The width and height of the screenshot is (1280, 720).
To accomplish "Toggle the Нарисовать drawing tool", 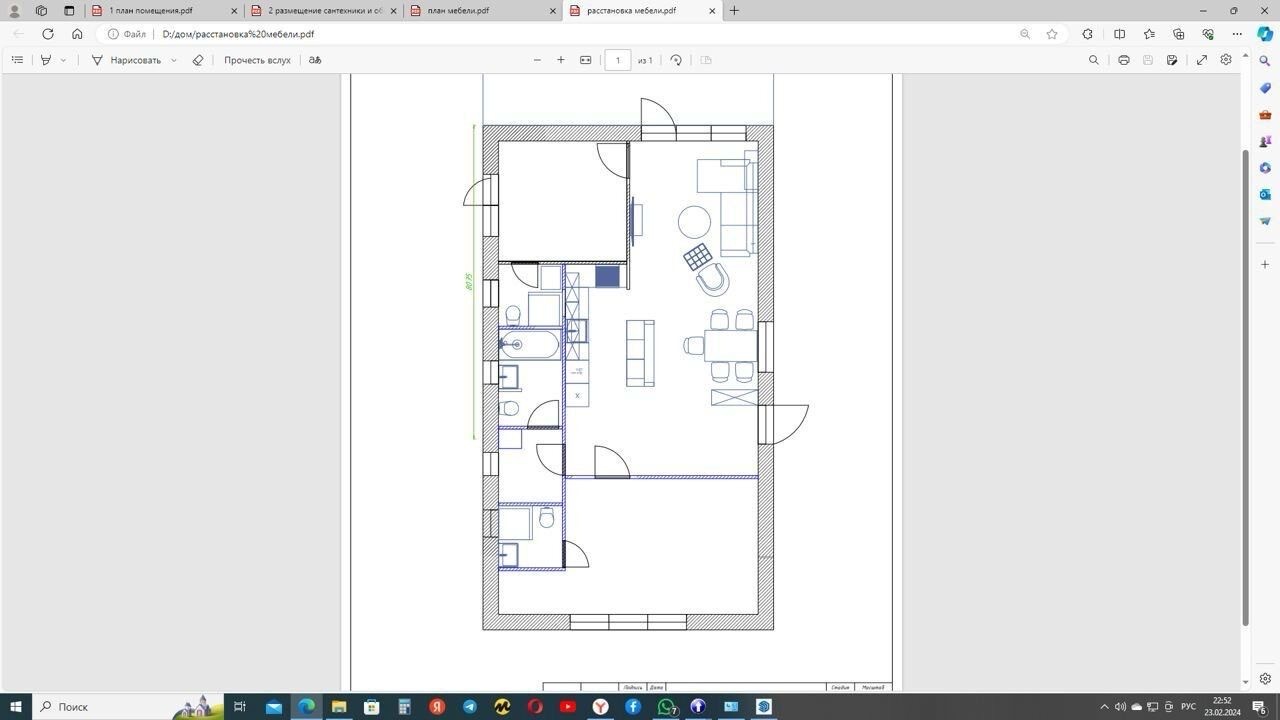I will (126, 60).
